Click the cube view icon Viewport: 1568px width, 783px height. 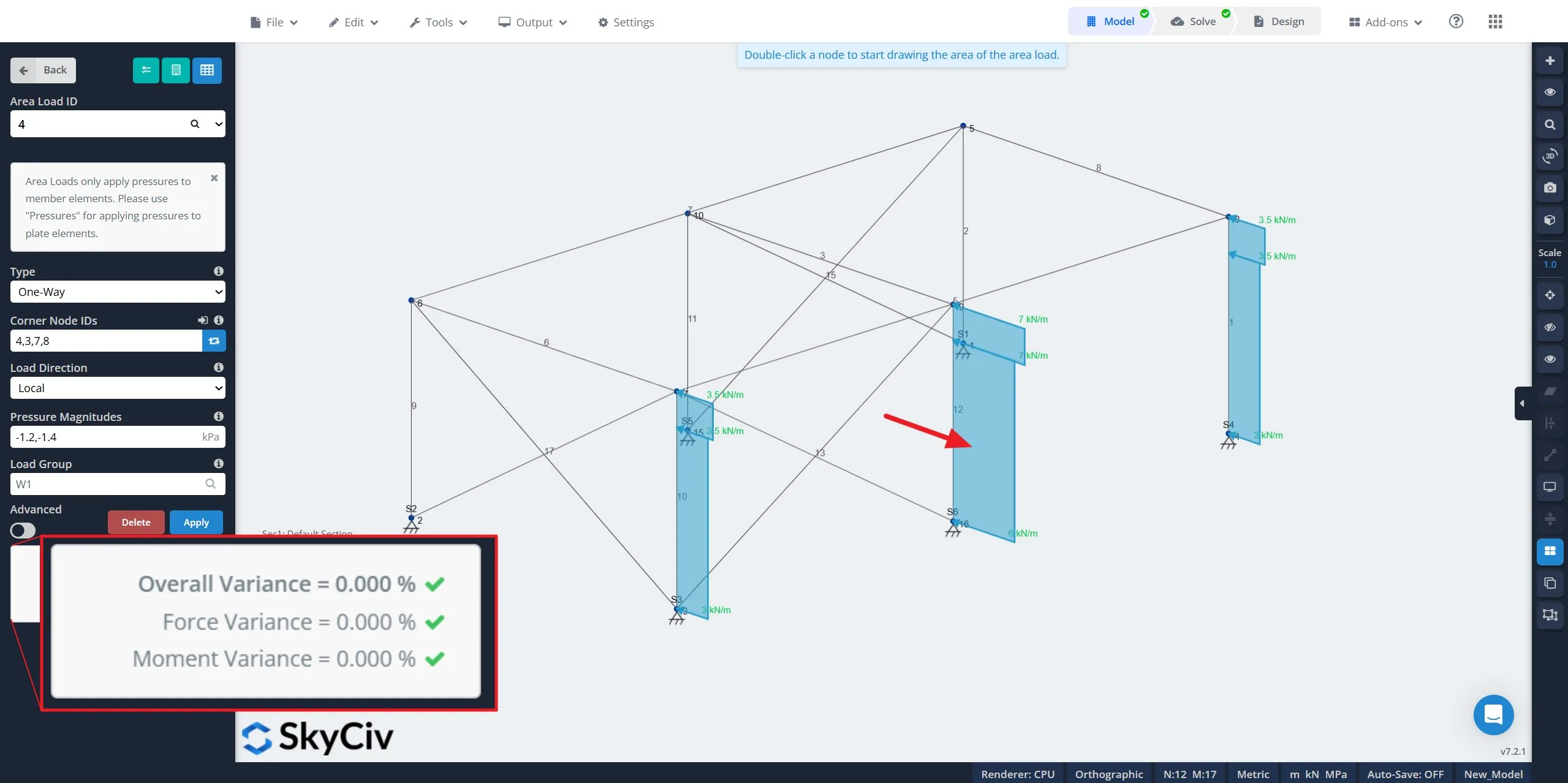tap(1550, 220)
